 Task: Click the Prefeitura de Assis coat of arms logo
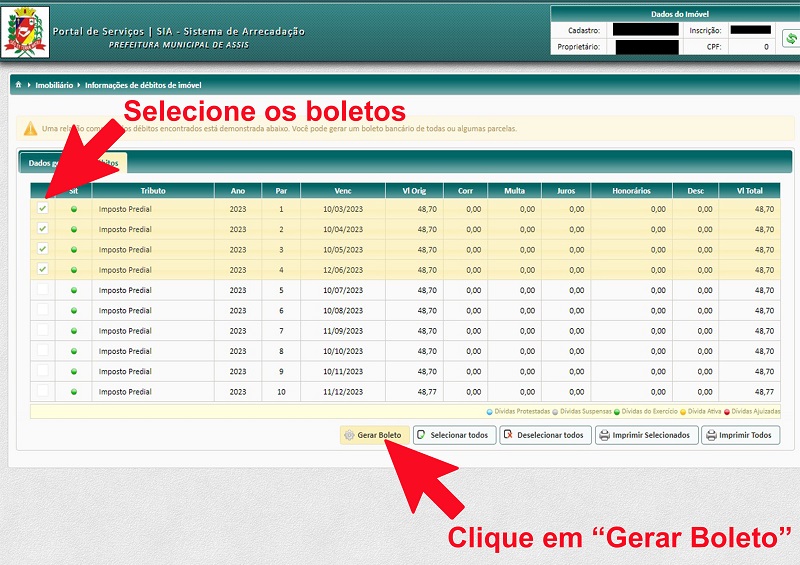(x=25, y=32)
